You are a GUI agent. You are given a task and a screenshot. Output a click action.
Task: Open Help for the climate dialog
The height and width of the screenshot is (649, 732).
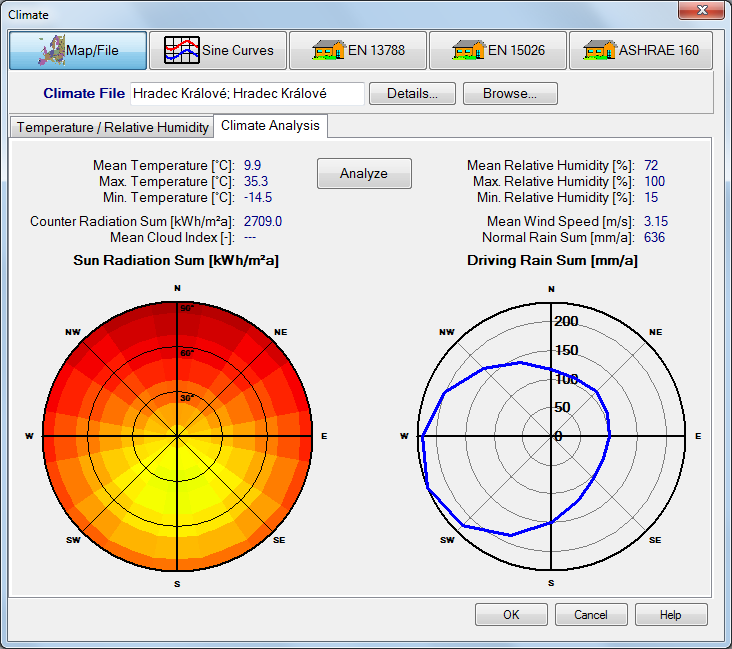click(x=671, y=614)
